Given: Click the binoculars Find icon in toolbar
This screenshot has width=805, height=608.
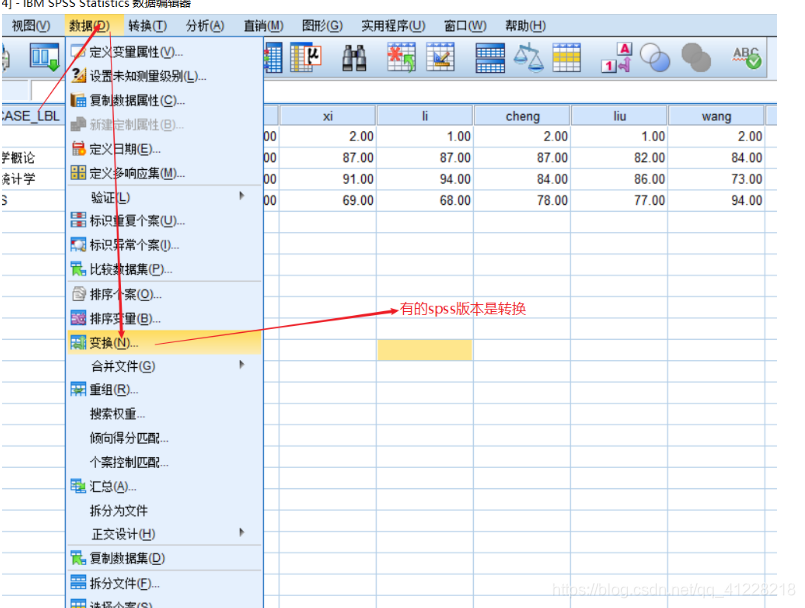Looking at the screenshot, I should [x=354, y=58].
